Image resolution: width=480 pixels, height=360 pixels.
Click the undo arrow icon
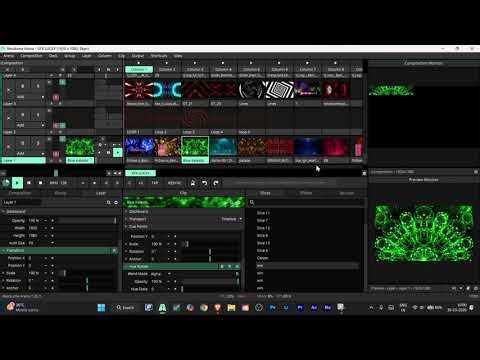coord(204,183)
